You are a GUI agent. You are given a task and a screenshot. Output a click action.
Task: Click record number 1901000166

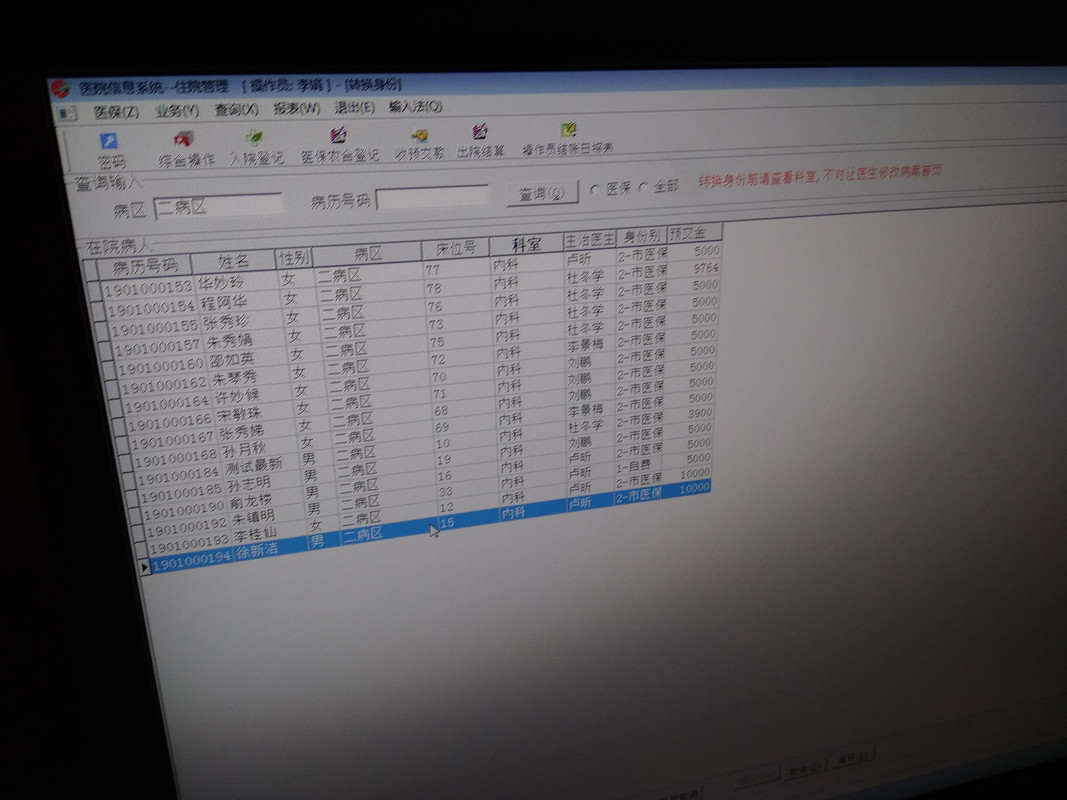(170, 422)
